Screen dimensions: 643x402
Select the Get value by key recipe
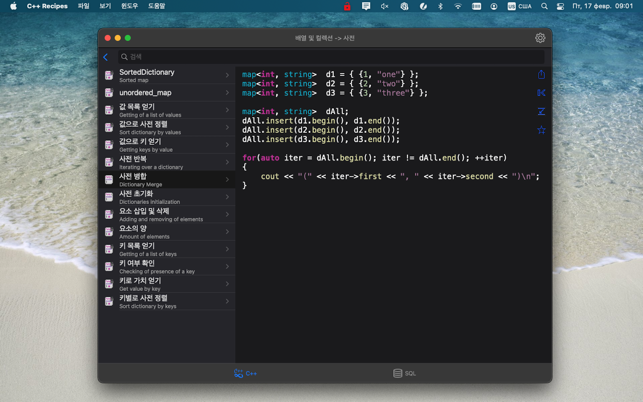point(167,284)
